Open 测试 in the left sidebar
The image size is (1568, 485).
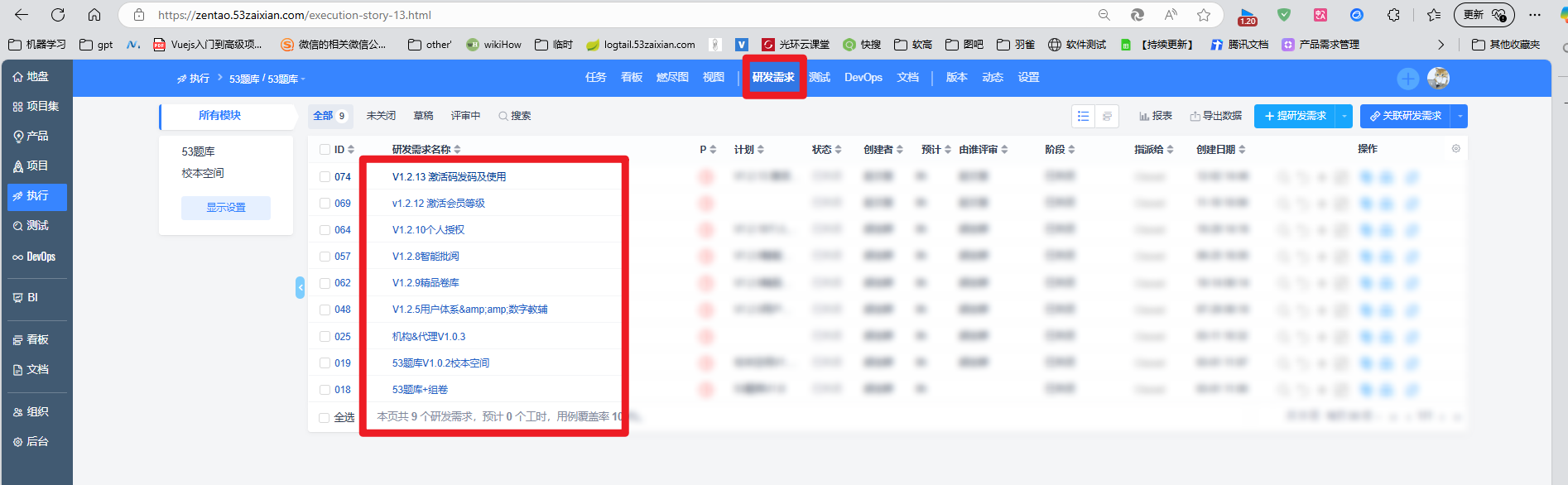31,225
